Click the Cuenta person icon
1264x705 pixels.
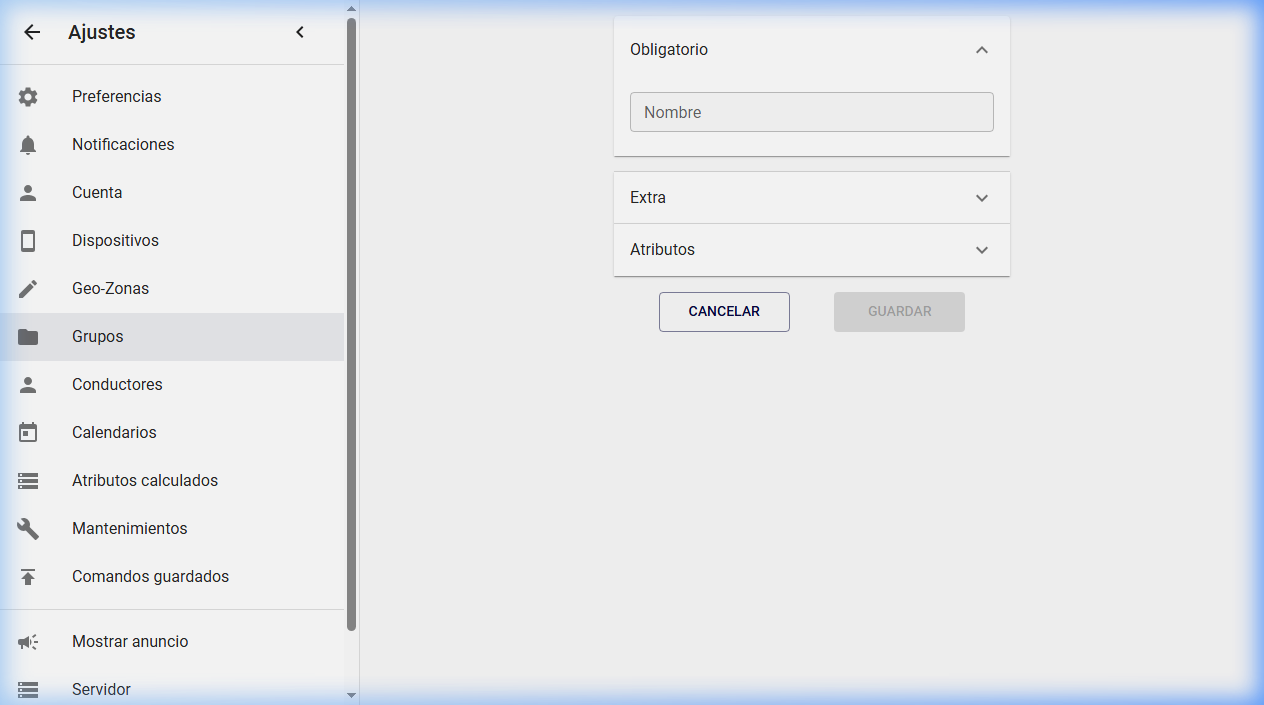coord(28,193)
